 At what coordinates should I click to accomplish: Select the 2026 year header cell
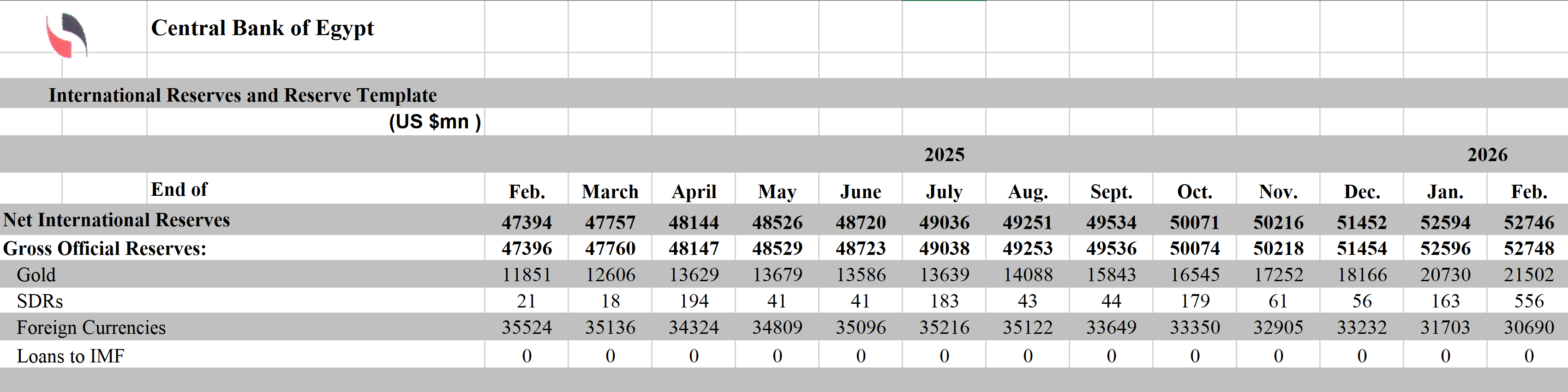(x=1487, y=155)
